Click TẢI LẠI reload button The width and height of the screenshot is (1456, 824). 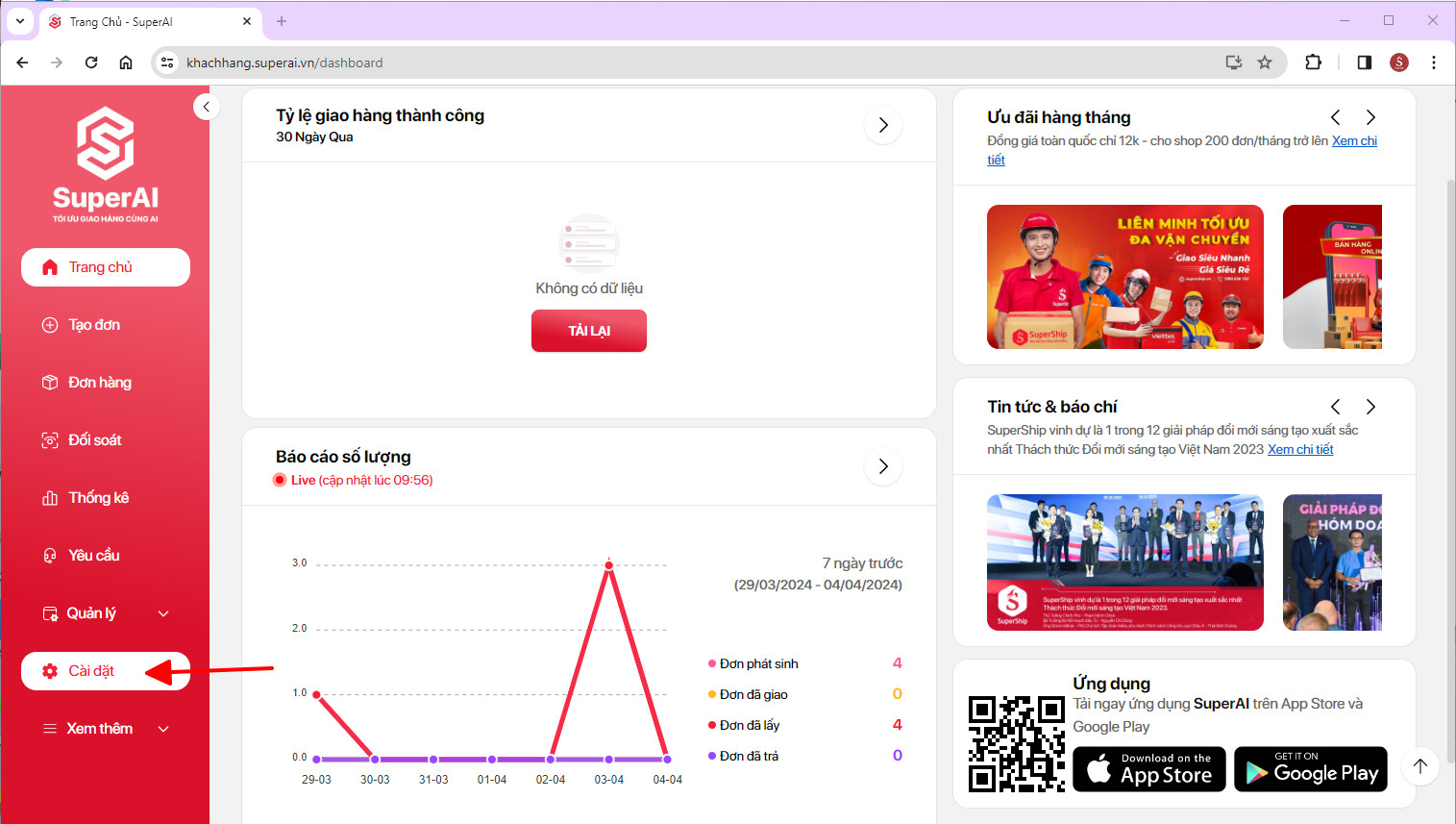589,331
